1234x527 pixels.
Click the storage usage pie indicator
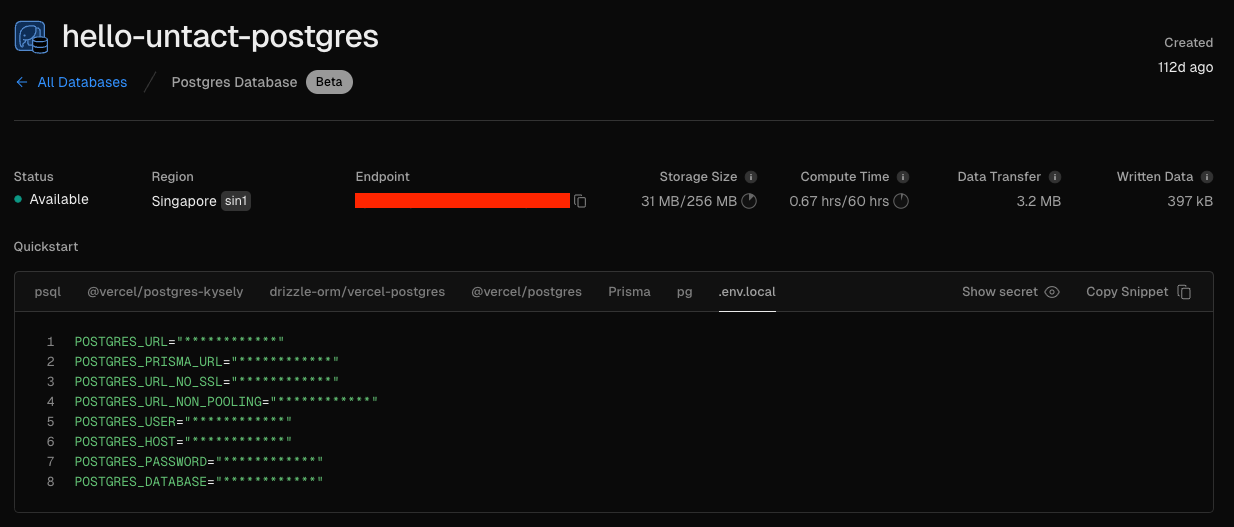[749, 201]
